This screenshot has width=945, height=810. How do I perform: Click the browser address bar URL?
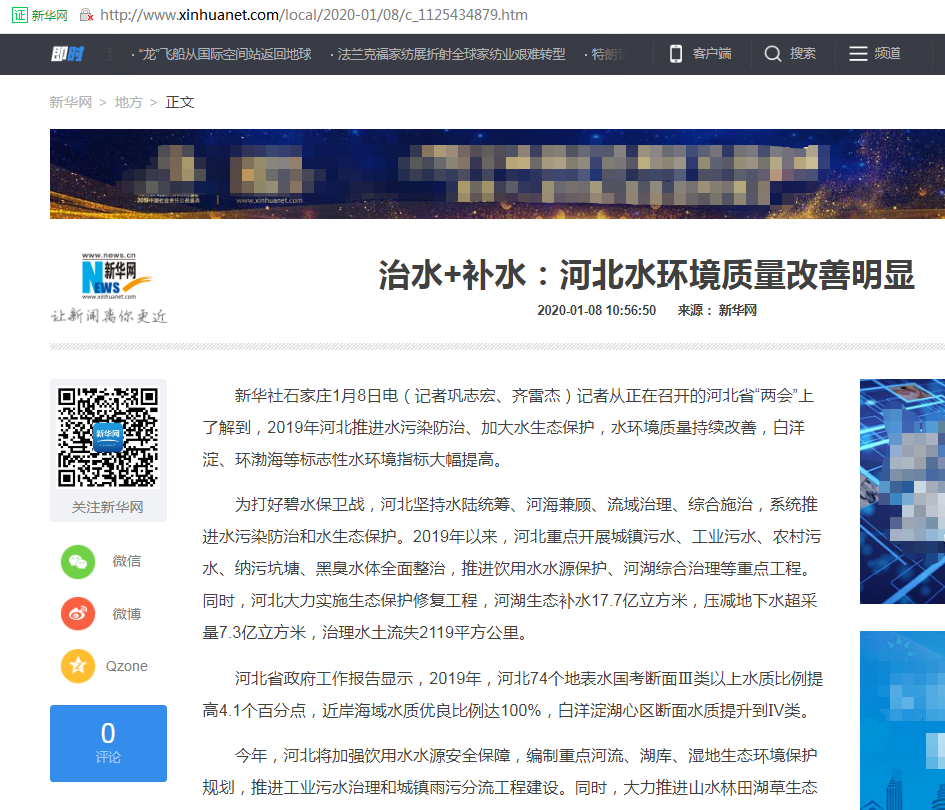pyautogui.click(x=314, y=15)
